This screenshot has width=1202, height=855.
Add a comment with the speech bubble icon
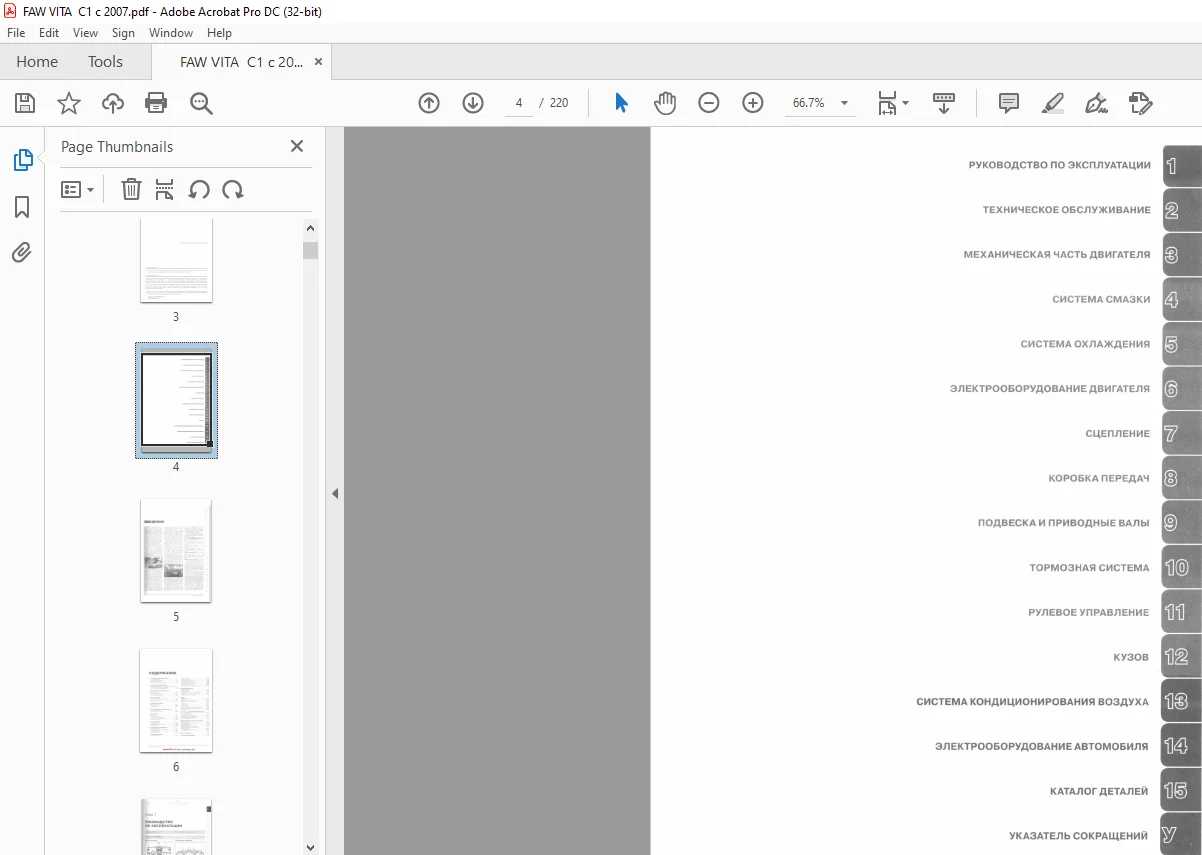click(1009, 103)
